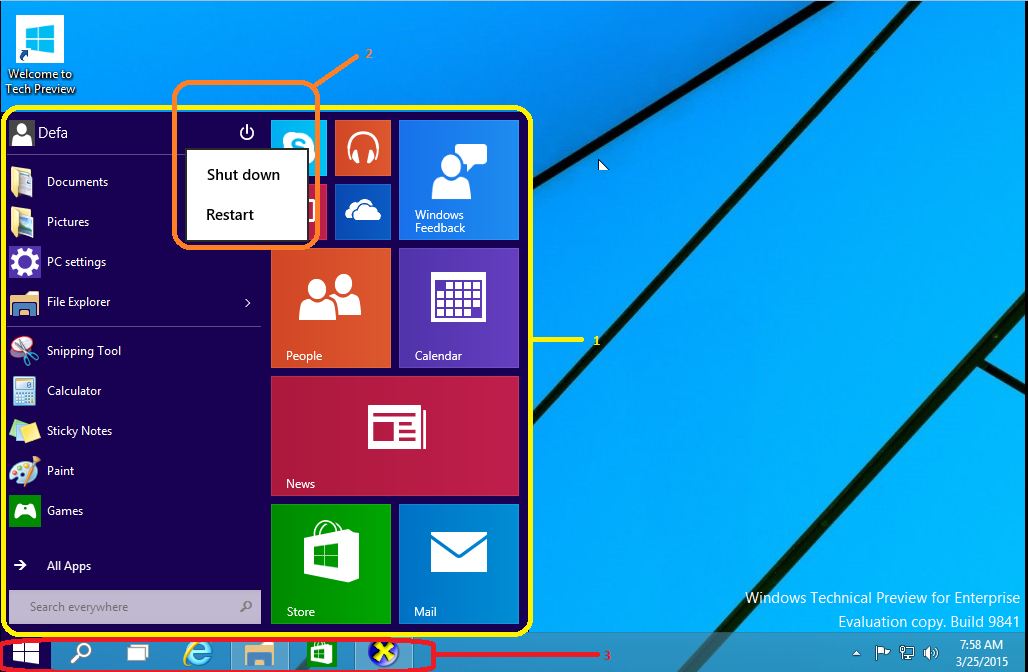Show hidden system tray icons
1028x672 pixels.
pyautogui.click(x=856, y=653)
